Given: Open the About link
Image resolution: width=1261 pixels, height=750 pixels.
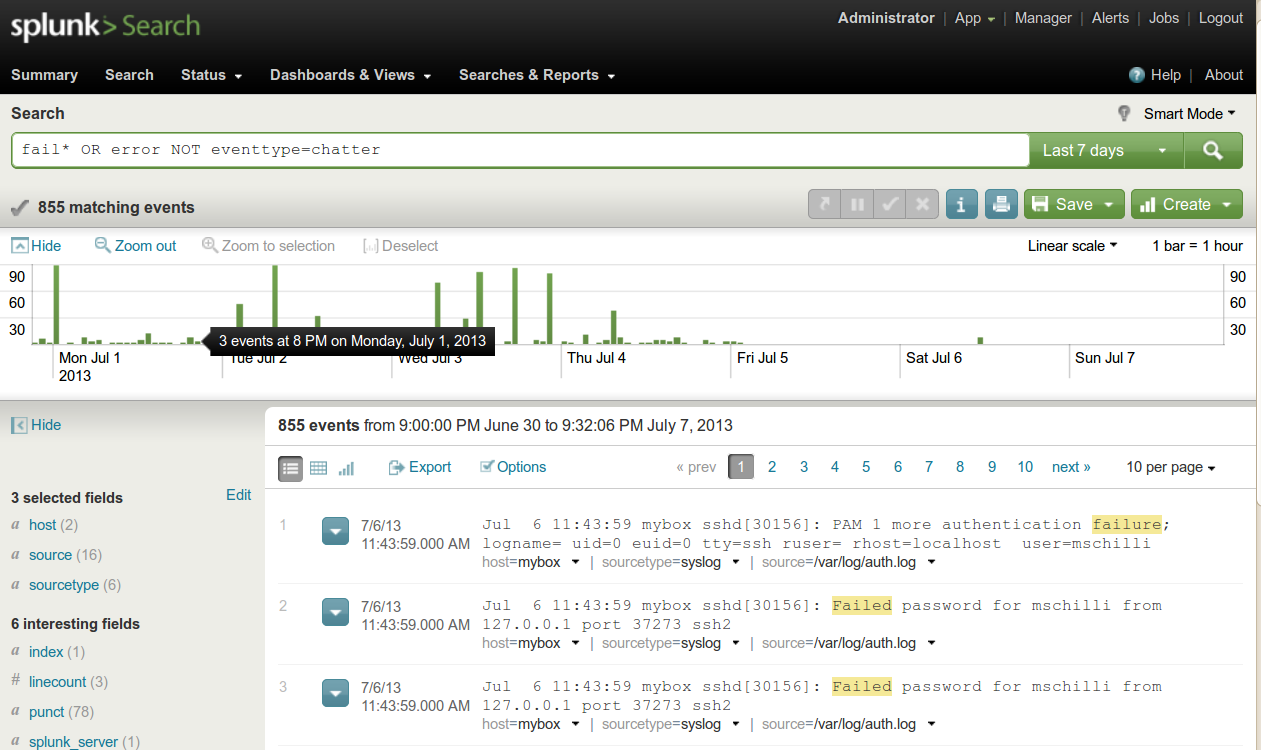Looking at the screenshot, I should 1224,75.
